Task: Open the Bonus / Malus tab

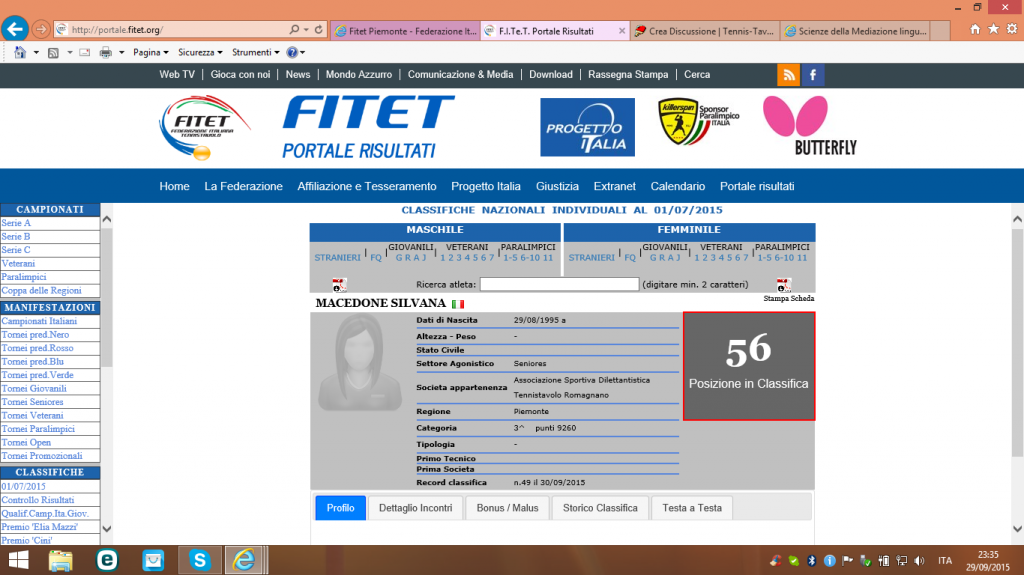Action: (x=507, y=508)
